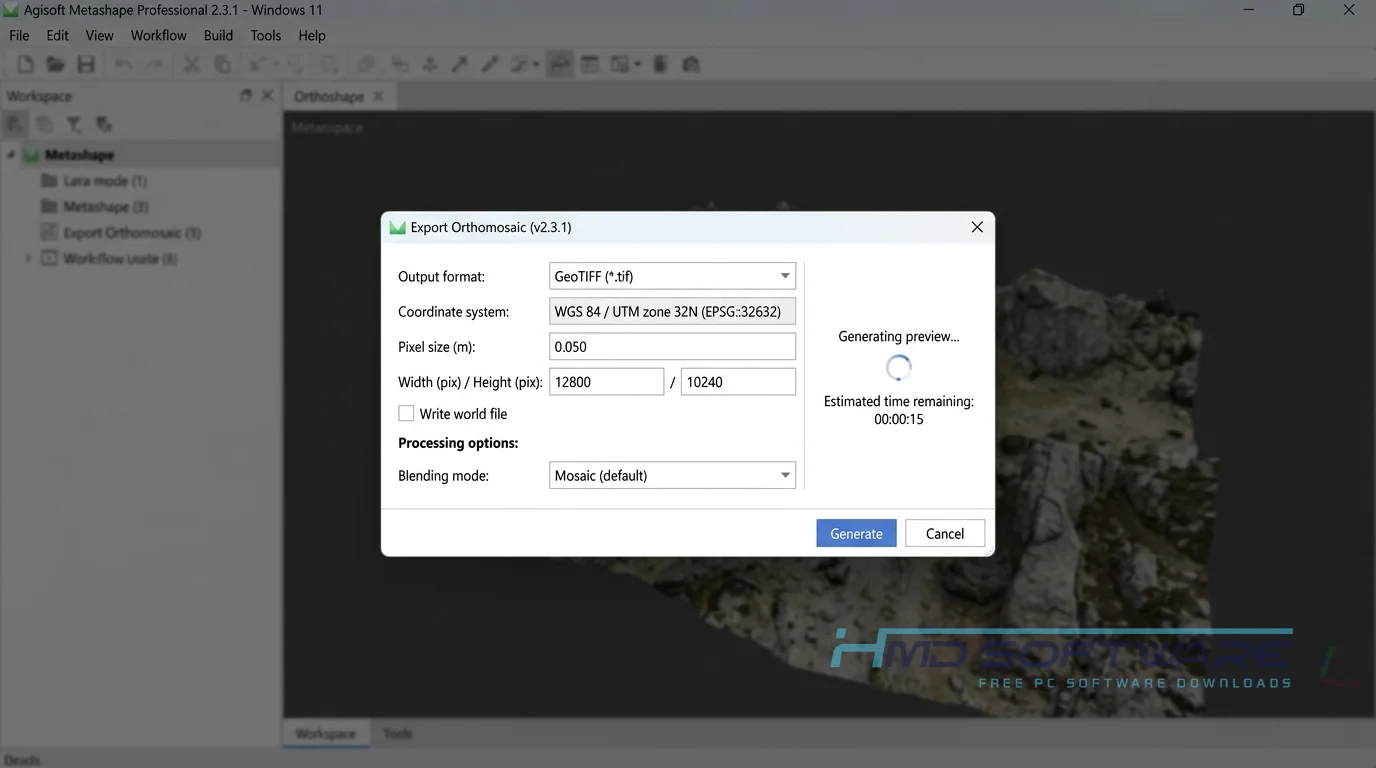
Task: Click the Generate button
Action: [x=856, y=533]
